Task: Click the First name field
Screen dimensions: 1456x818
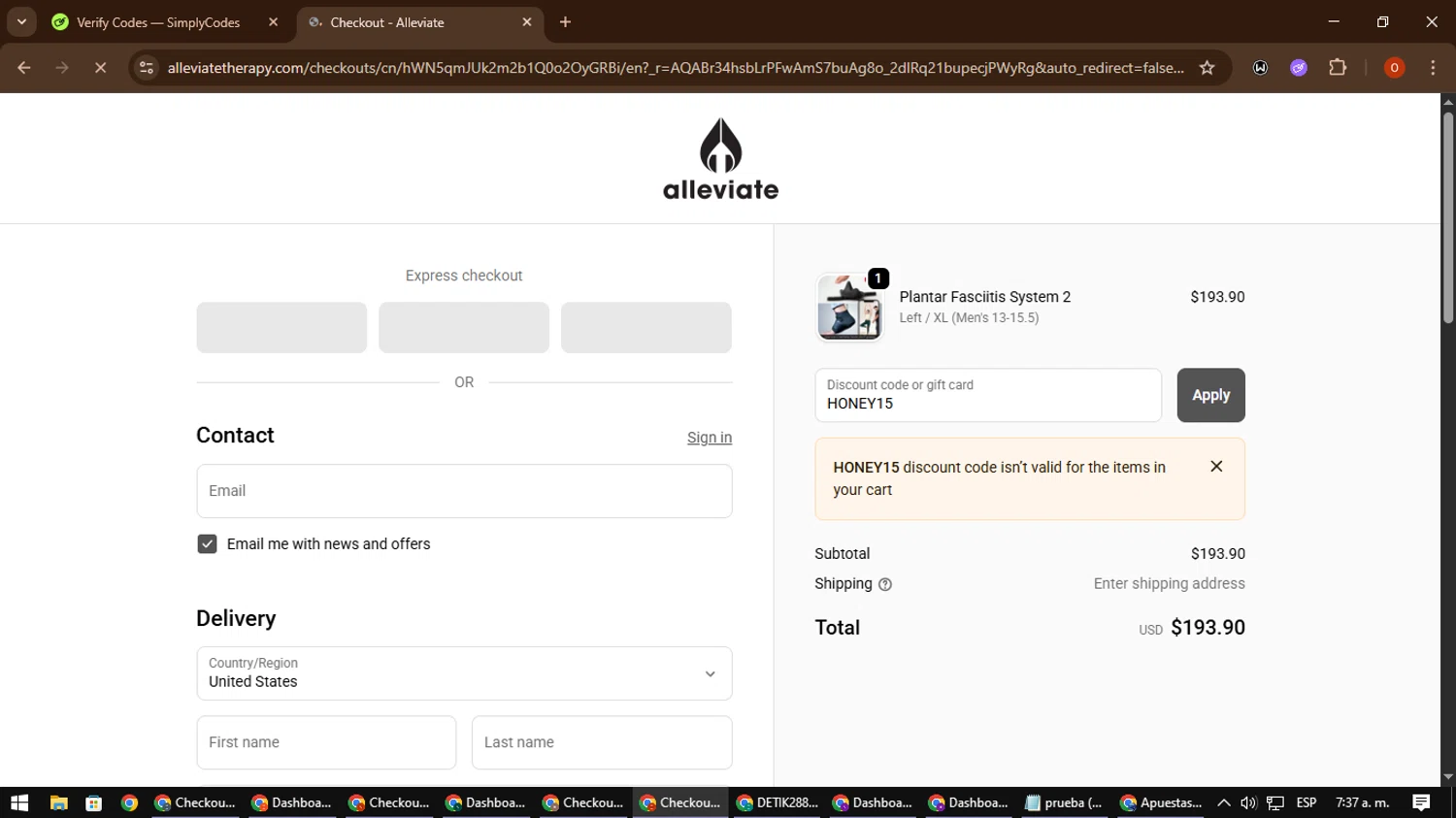Action: [x=326, y=742]
